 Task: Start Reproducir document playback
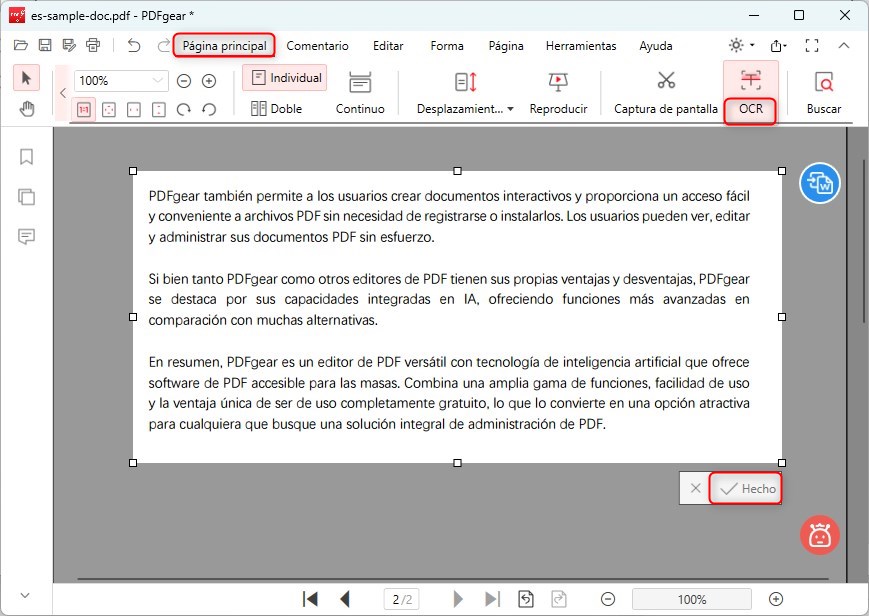pos(558,91)
